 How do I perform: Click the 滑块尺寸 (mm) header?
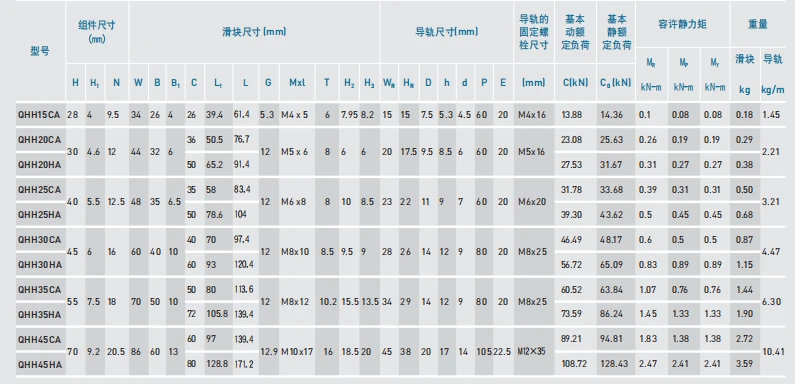[x=254, y=31]
